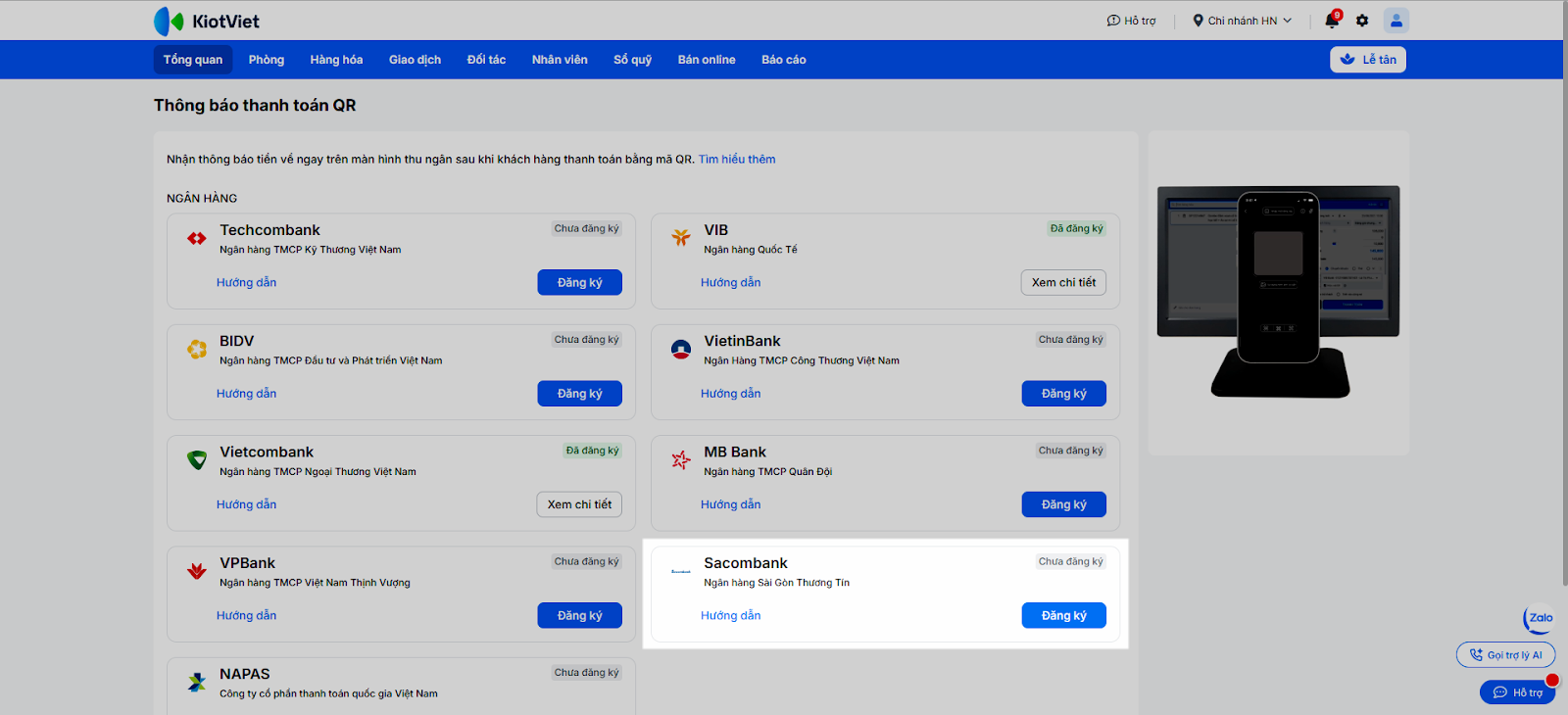Click the VietinBank logo icon
This screenshot has width=1568, height=715.
tap(681, 349)
